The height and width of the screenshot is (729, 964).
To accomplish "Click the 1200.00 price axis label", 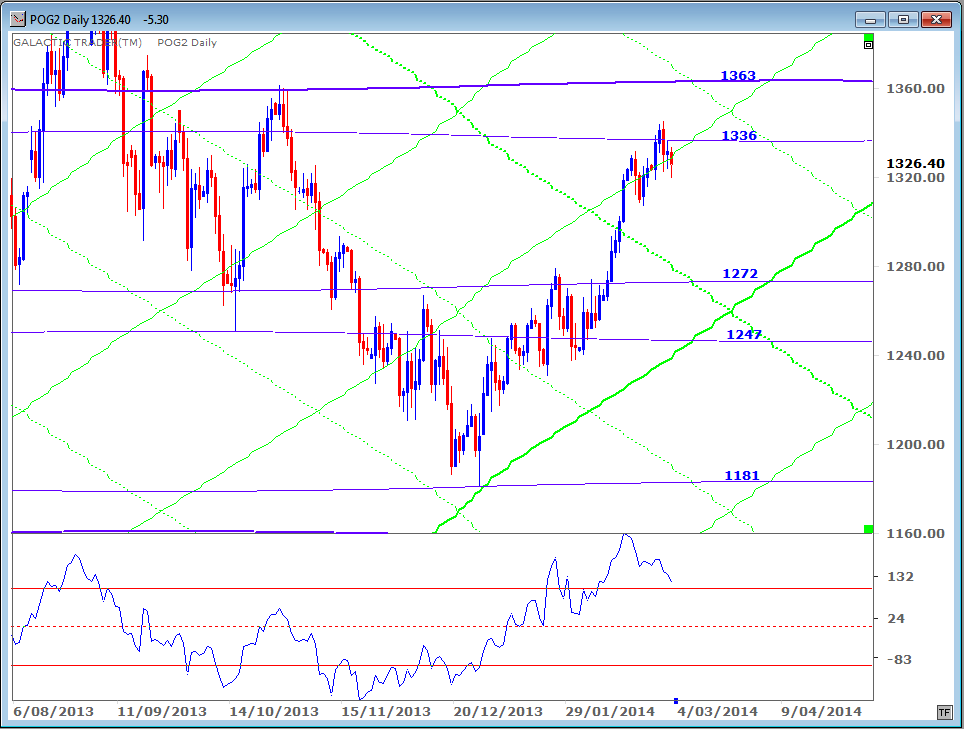I will coord(915,444).
